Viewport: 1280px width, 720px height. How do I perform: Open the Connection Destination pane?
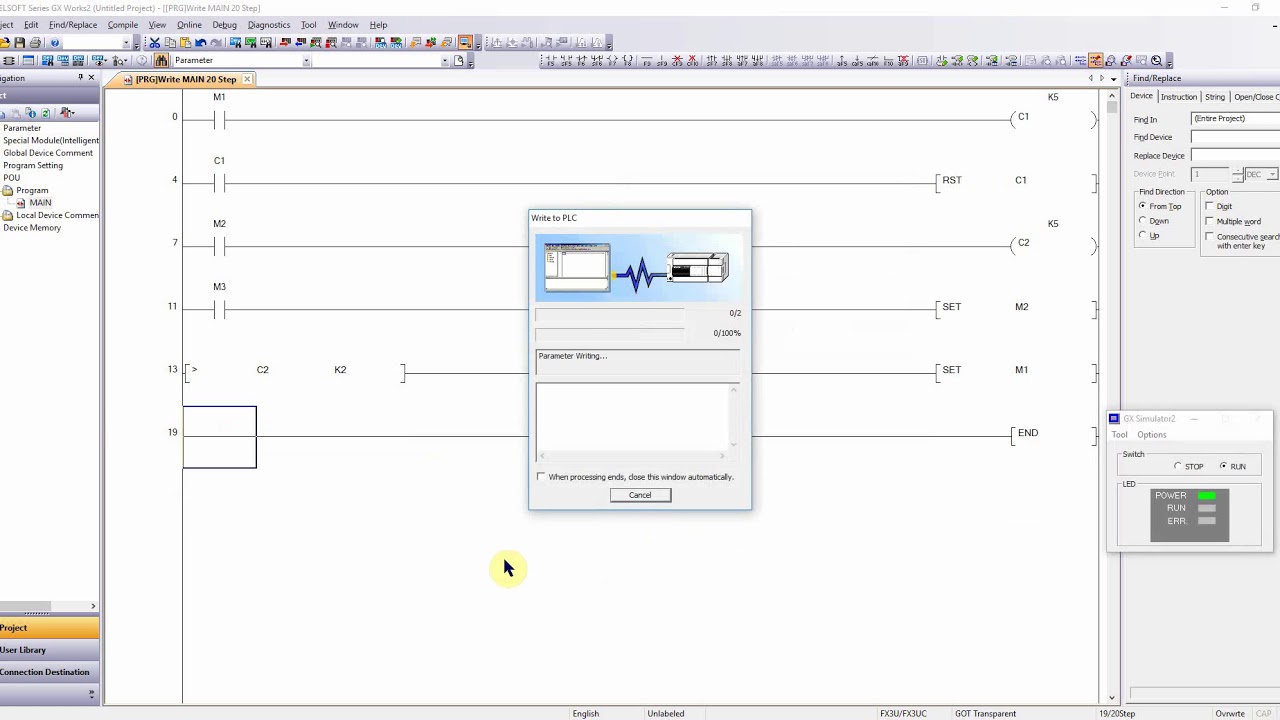pos(50,672)
